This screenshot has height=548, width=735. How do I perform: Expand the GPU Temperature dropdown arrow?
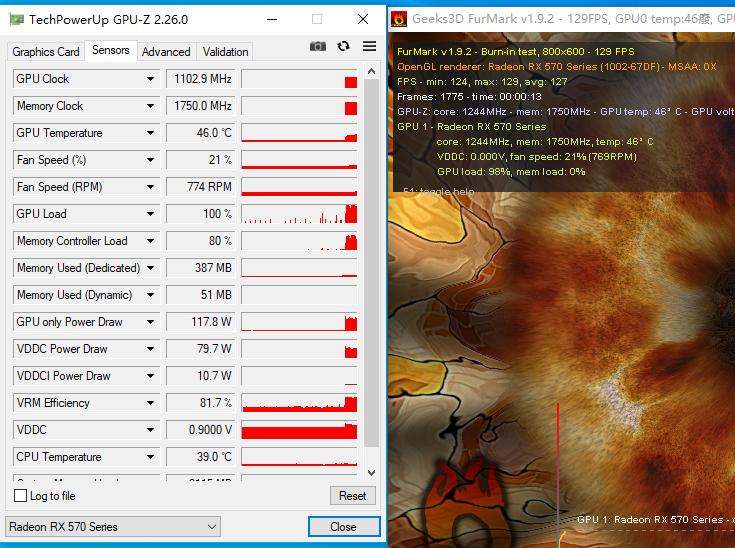pos(150,133)
